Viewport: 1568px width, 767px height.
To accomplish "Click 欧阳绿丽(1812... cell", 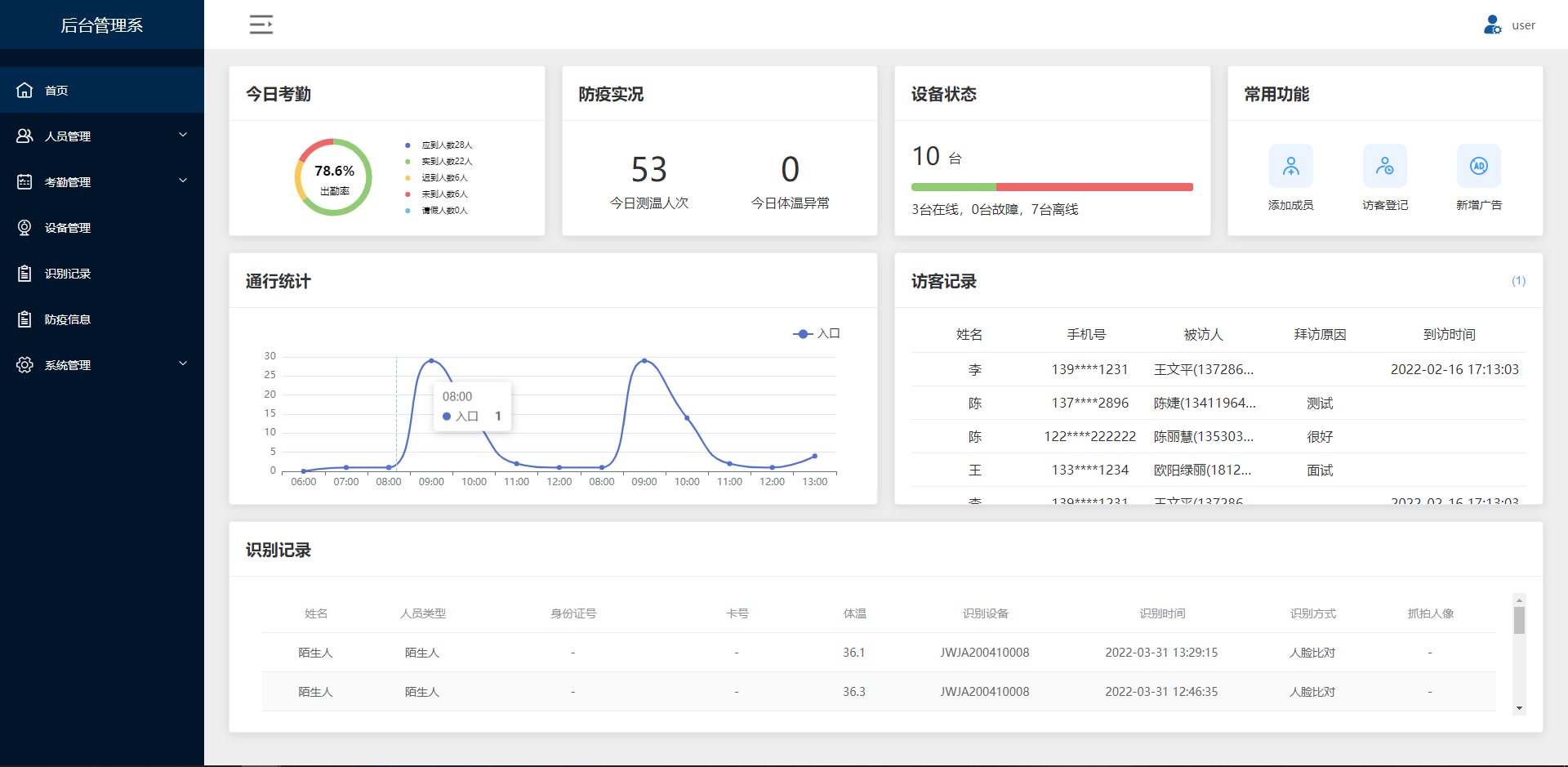I will [x=1202, y=470].
